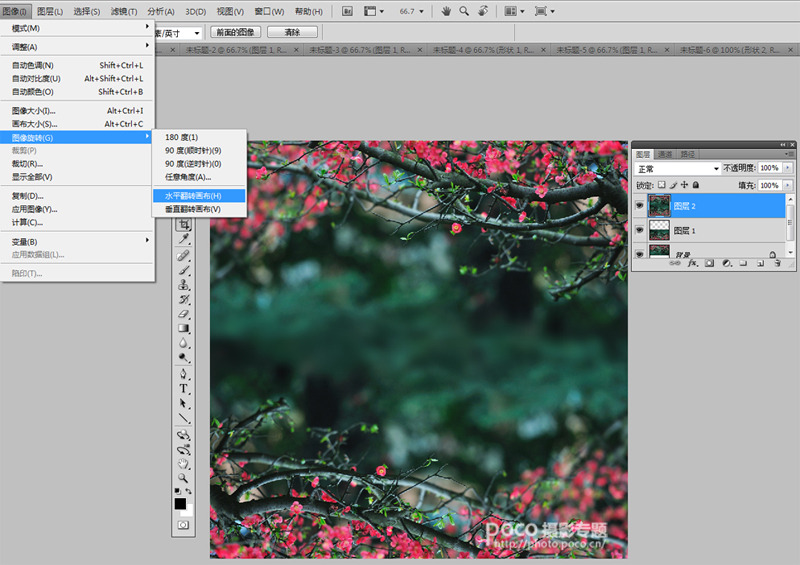Select the Clone Stamp tool

(x=184, y=285)
